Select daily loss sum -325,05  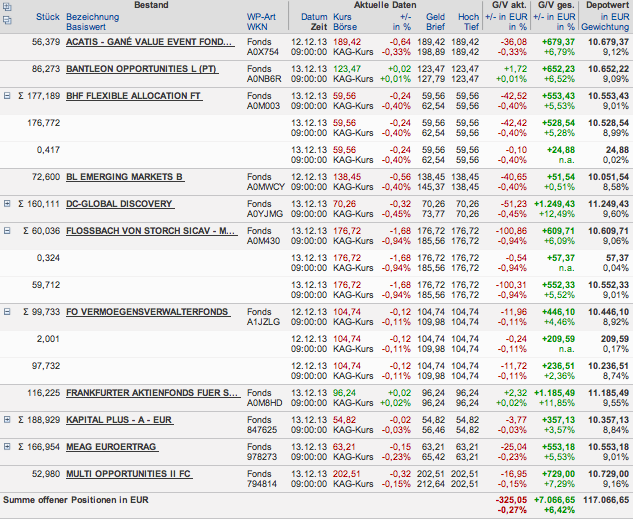(x=511, y=500)
